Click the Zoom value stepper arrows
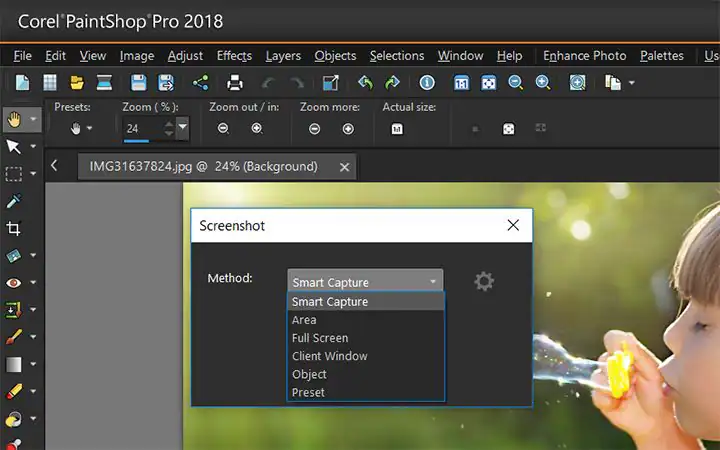The height and width of the screenshot is (450, 720). 169,129
